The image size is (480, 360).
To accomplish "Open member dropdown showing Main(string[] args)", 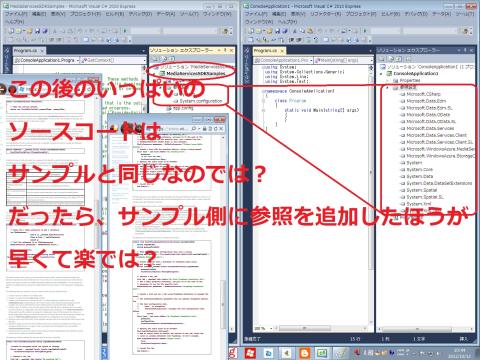I will (343, 60).
